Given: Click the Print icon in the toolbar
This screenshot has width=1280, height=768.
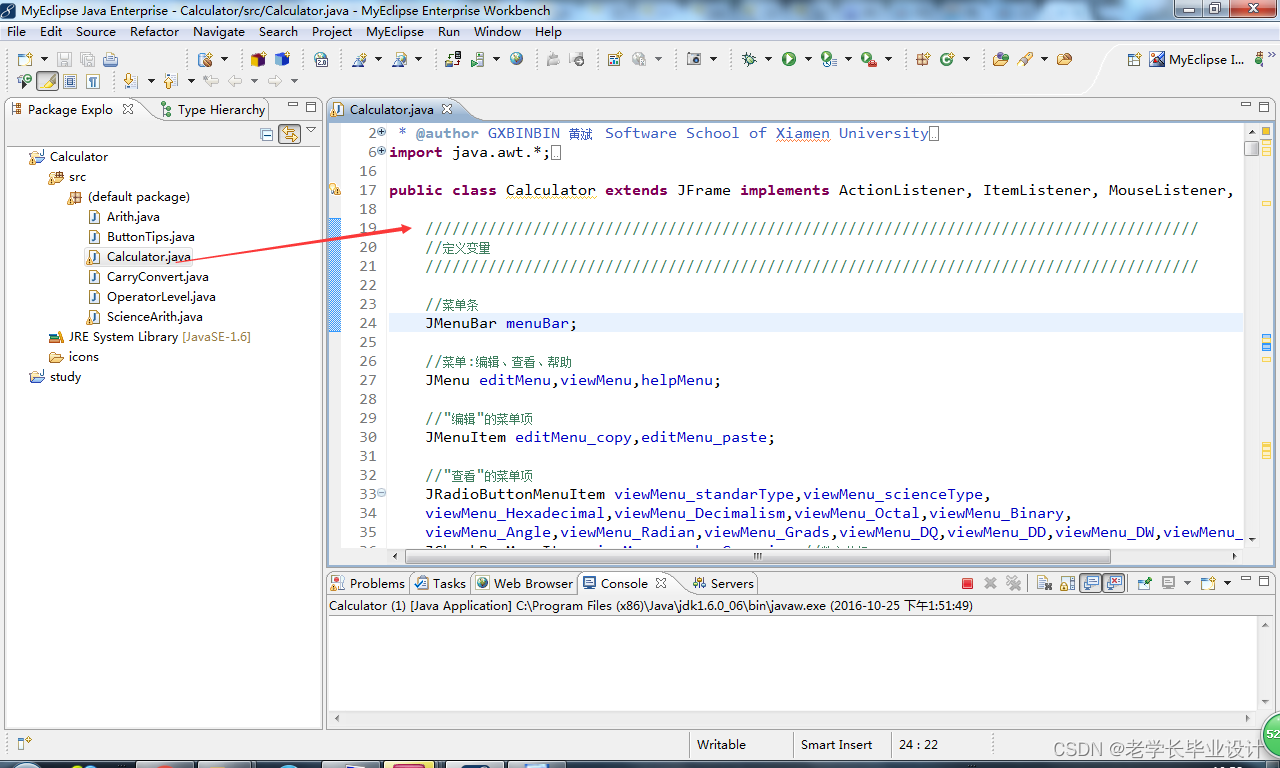Looking at the screenshot, I should pyautogui.click(x=110, y=59).
